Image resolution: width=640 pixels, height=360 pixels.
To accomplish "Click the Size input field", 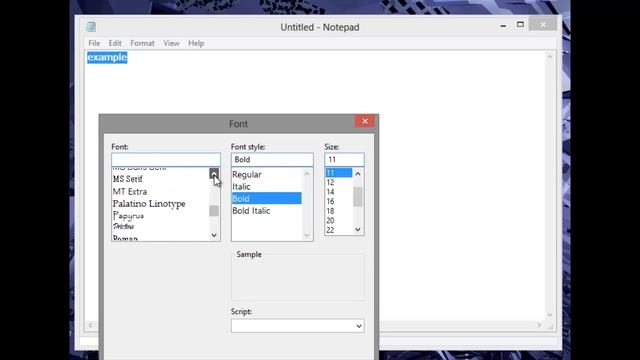I will (344, 160).
